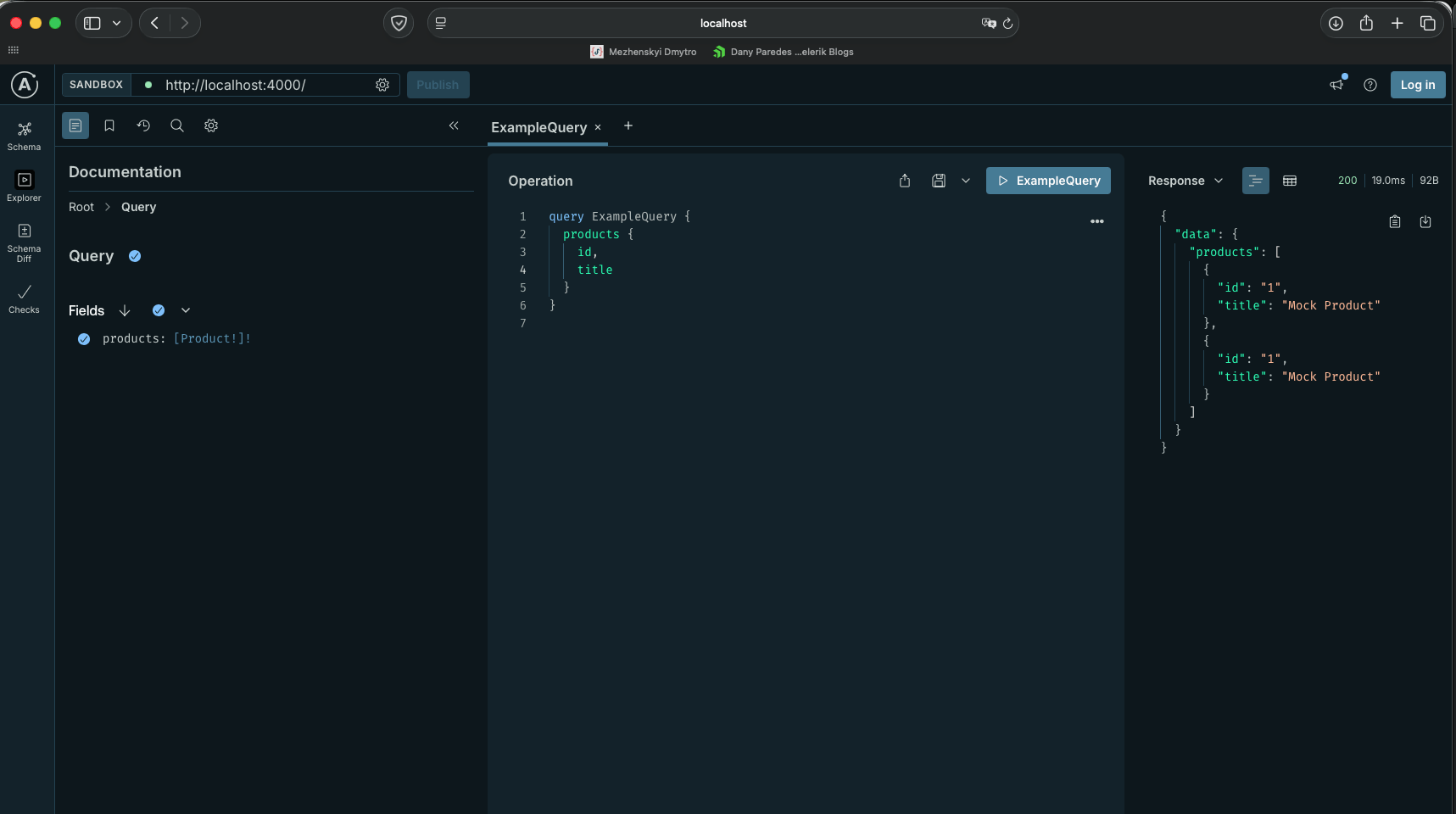The height and width of the screenshot is (814, 1456).
Task: Open the Checks panel
Action: coord(24,298)
